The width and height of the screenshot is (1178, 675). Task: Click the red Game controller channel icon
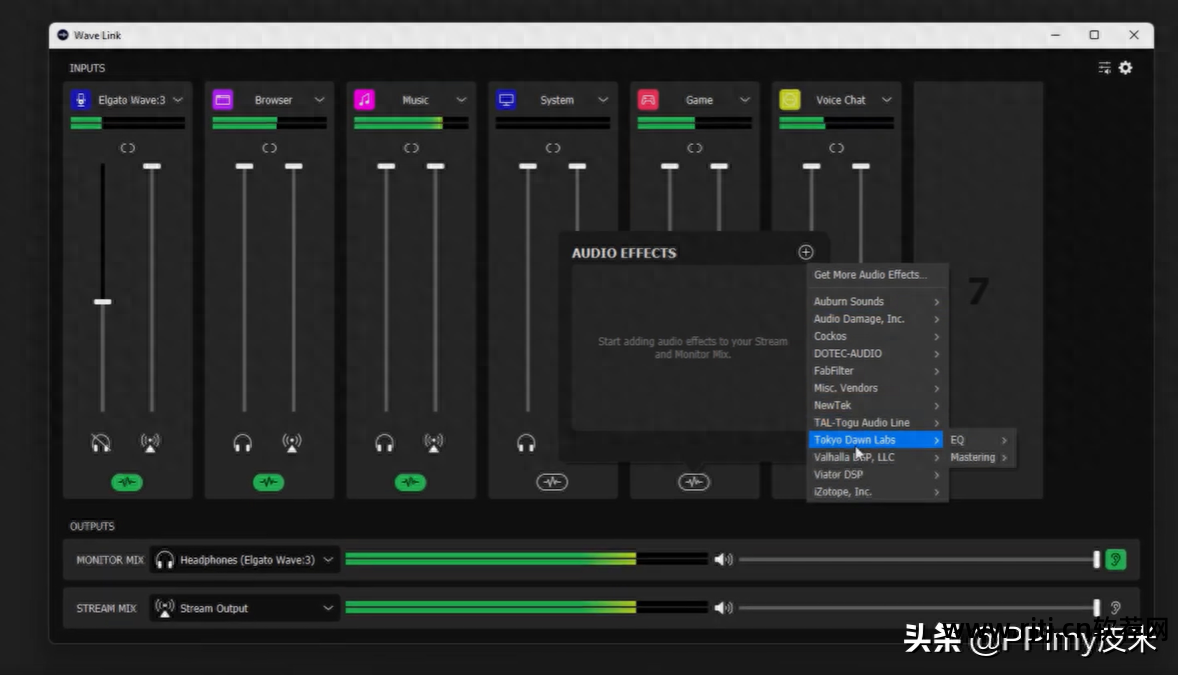(648, 100)
